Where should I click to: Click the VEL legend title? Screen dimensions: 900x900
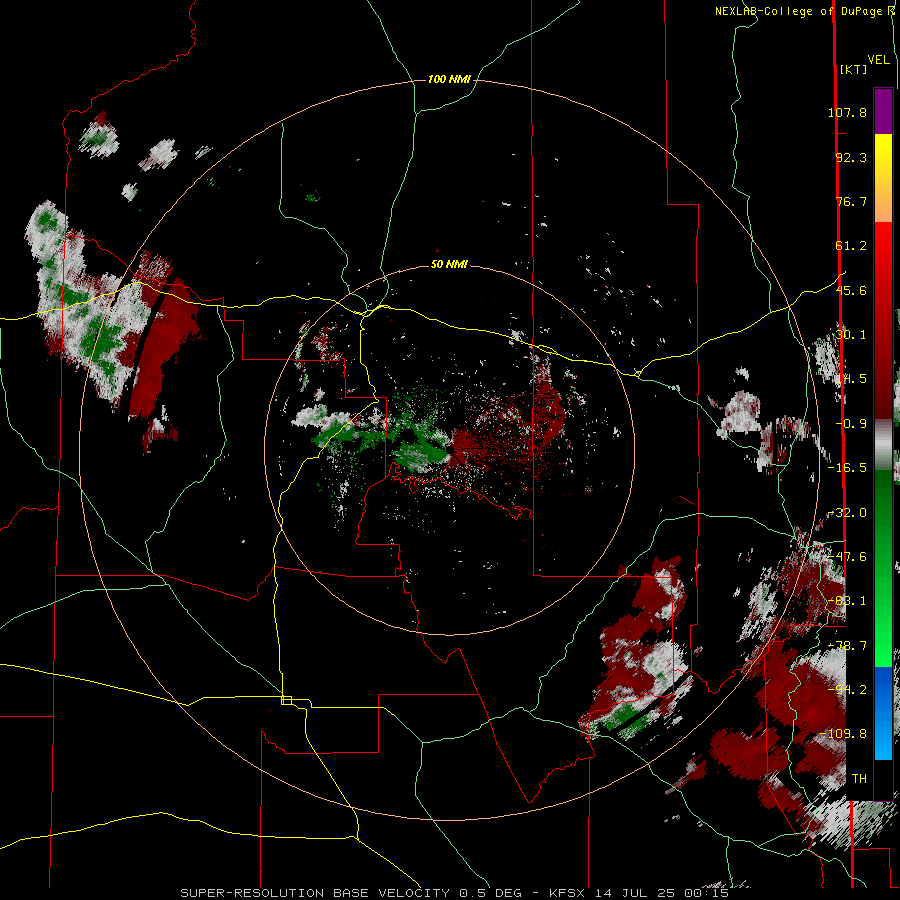[878, 60]
